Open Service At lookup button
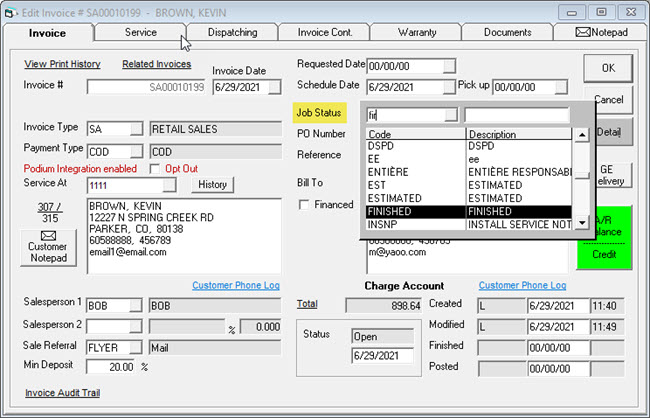Image resolution: width=650 pixels, height=418 pixels. pos(169,185)
